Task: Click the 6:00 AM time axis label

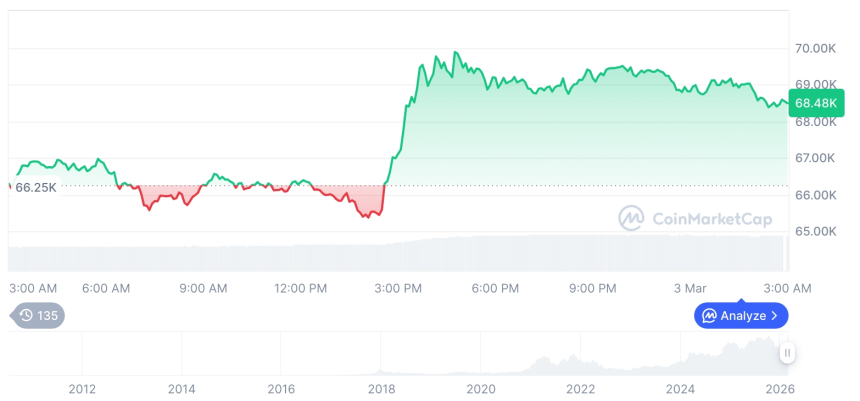Action: pos(106,288)
